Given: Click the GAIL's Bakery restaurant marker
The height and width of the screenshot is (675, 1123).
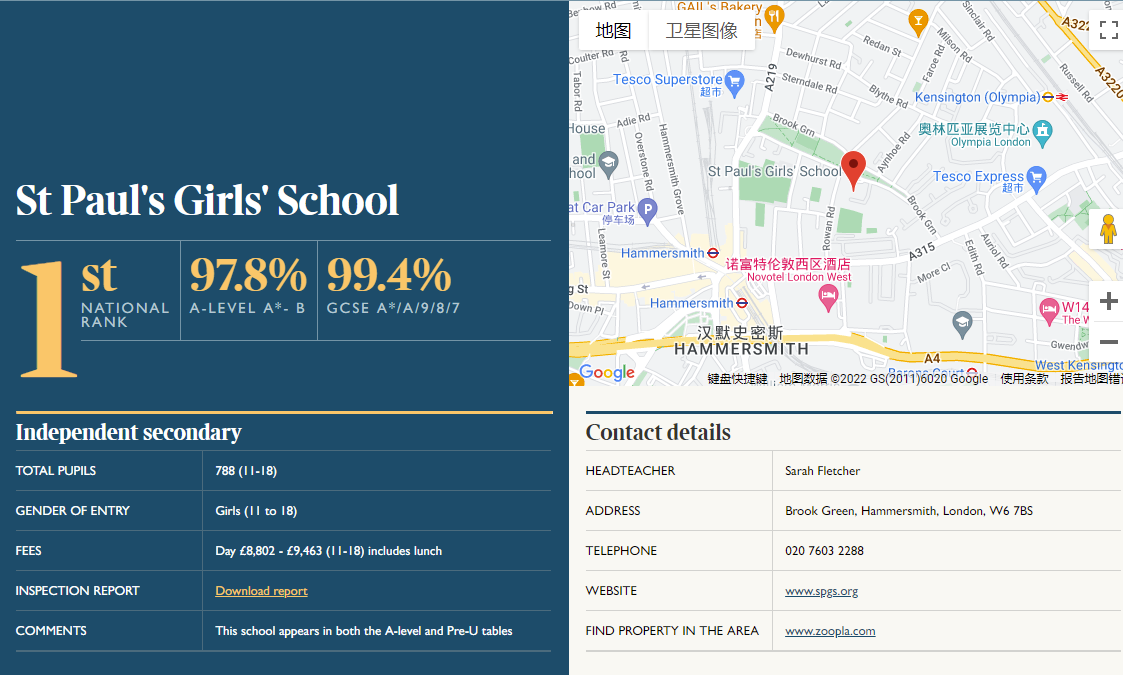Looking at the screenshot, I should click(x=773, y=18).
